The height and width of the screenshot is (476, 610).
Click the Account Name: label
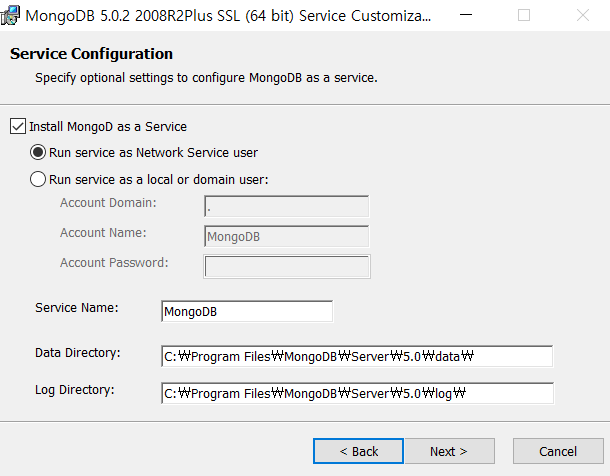103,233
